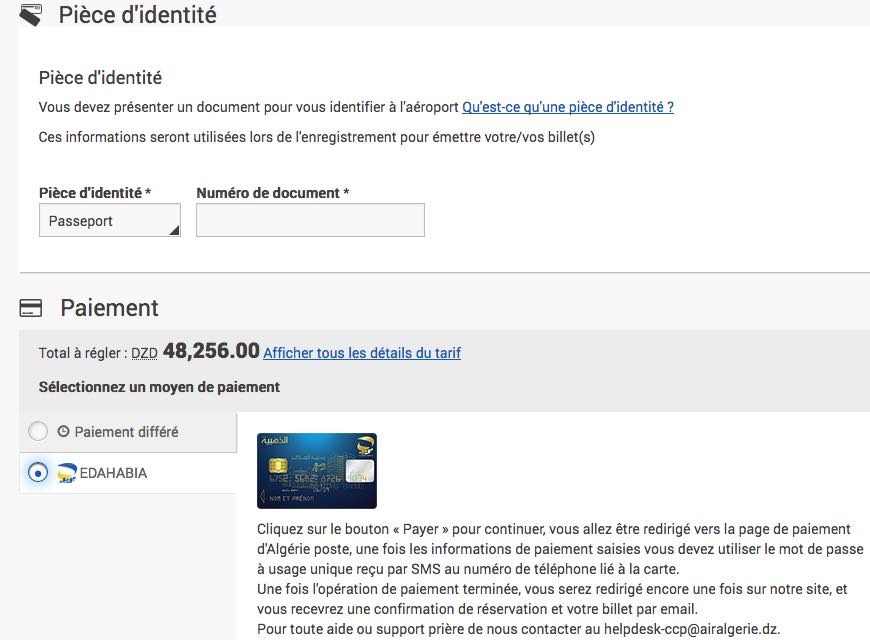Select the Paiement différé radio button

(38, 432)
